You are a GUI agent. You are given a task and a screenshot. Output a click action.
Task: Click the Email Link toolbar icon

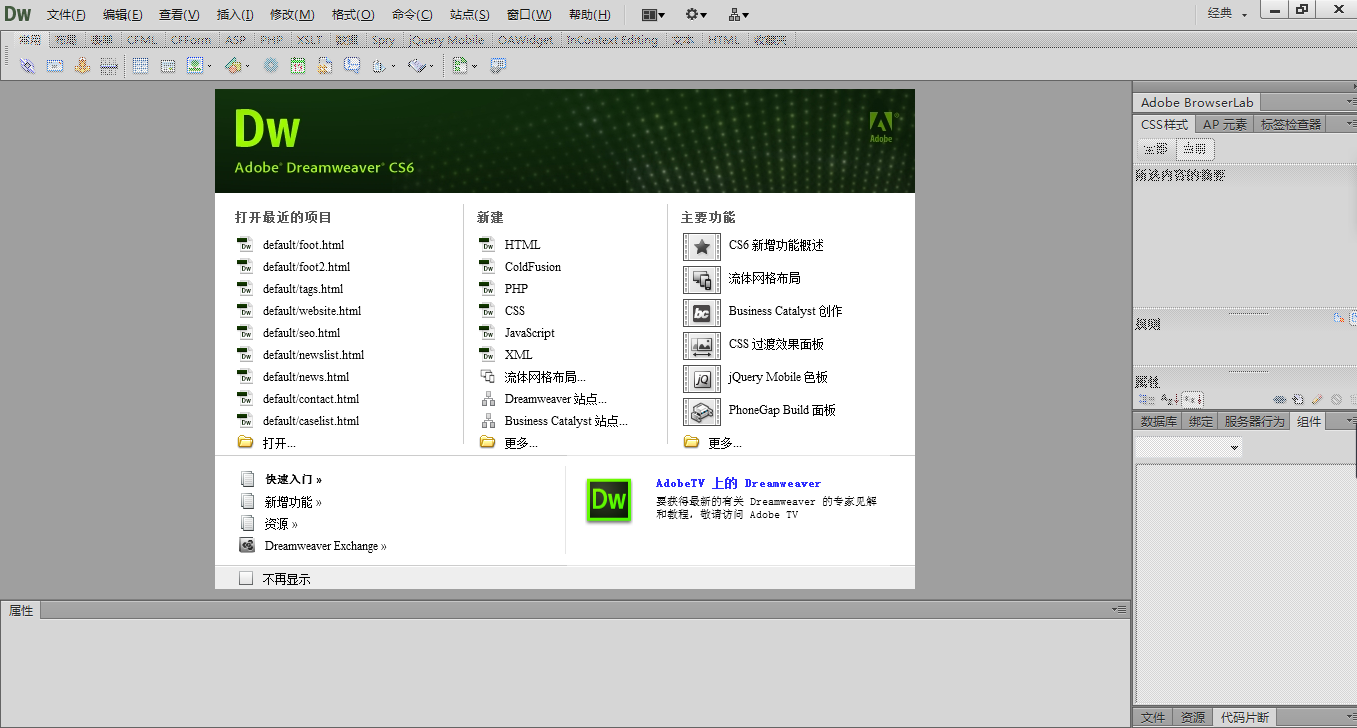55,66
